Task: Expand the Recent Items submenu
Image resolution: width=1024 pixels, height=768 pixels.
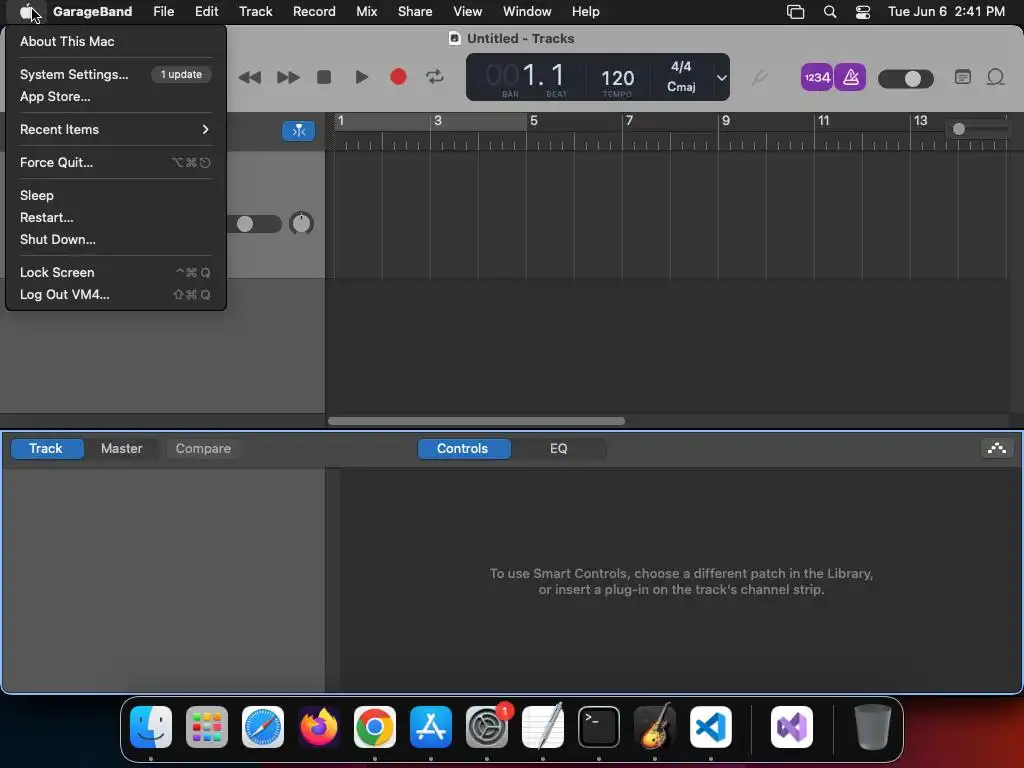Action: click(116, 129)
